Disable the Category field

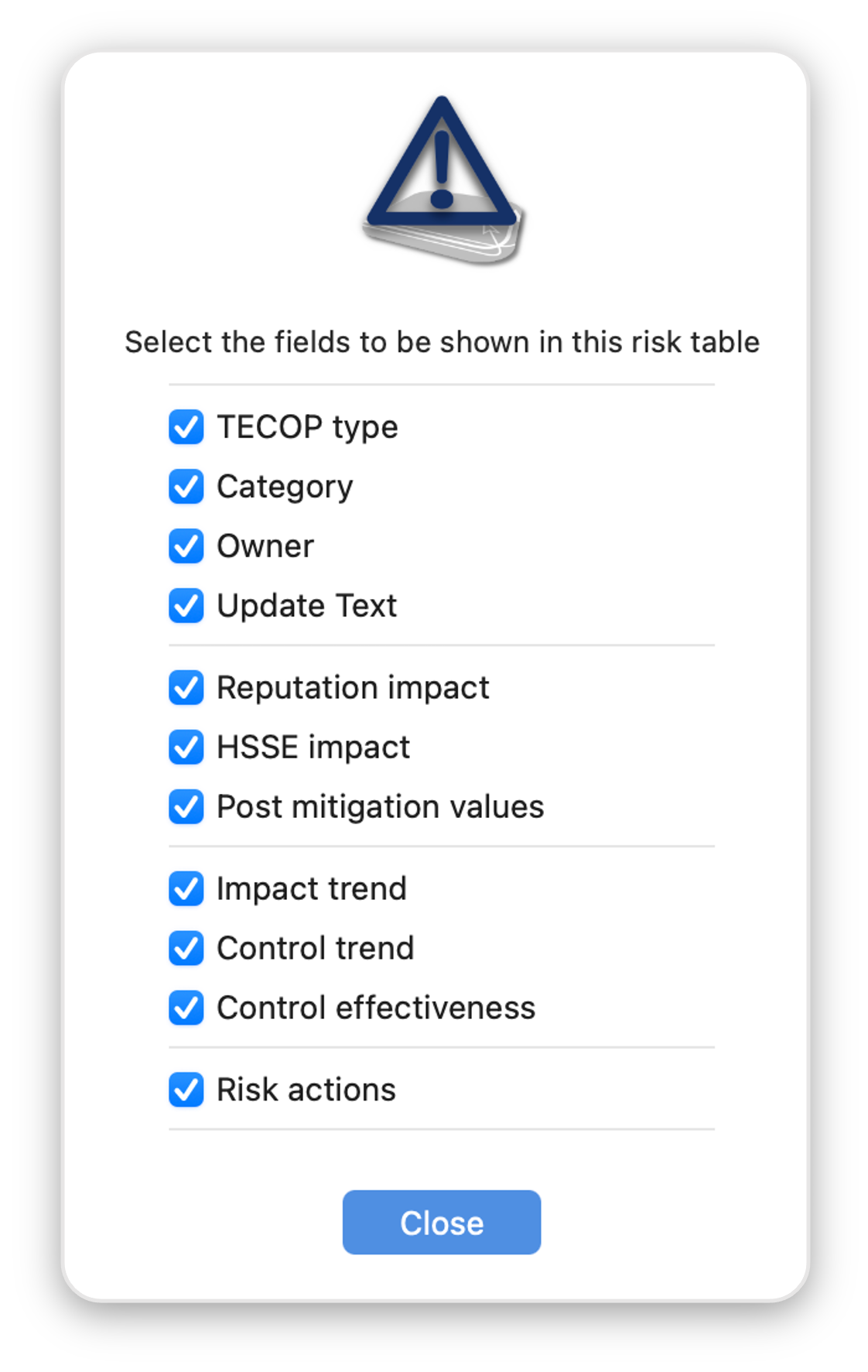tap(186, 486)
